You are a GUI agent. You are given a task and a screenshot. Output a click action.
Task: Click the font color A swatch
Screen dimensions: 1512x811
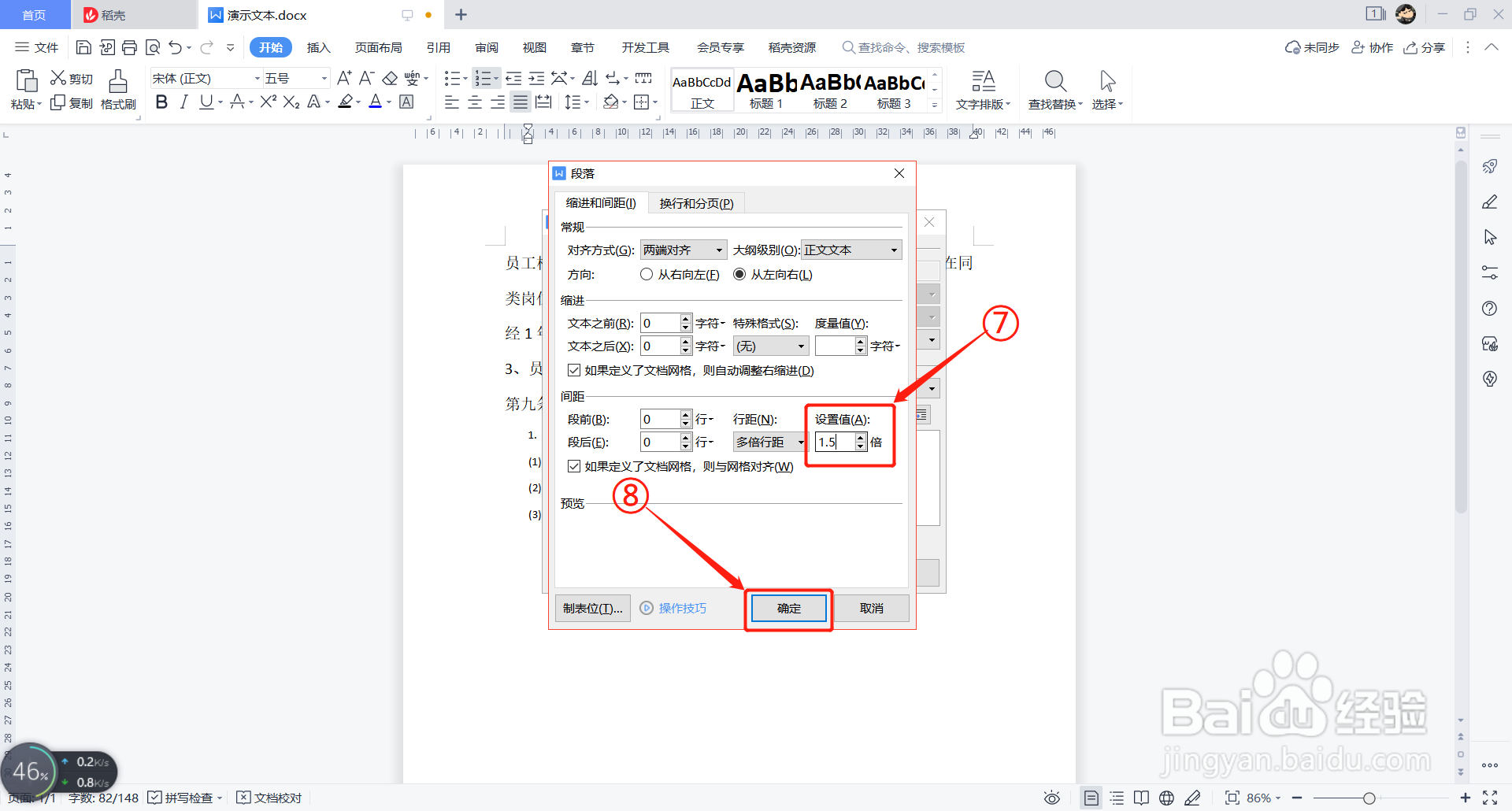pos(375,102)
